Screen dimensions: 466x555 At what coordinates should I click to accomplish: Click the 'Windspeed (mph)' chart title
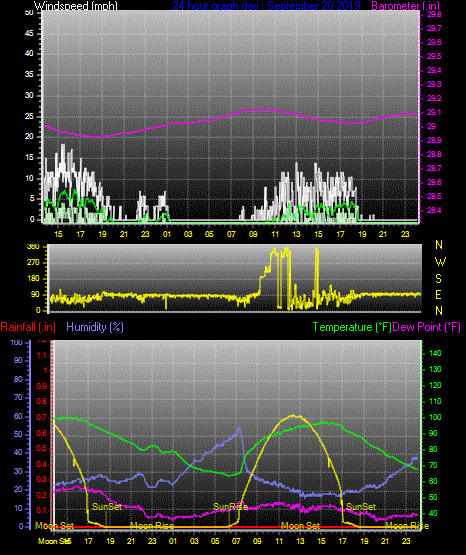pyautogui.click(x=75, y=5)
